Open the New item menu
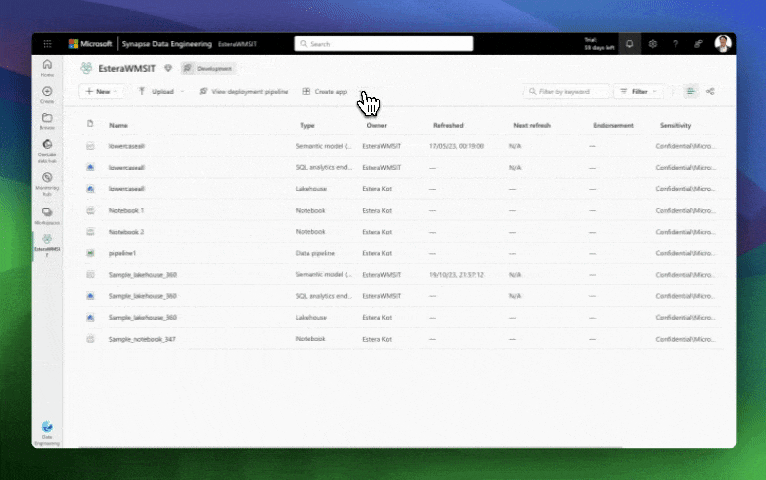Image resolution: width=766 pixels, height=480 pixels. (x=102, y=91)
